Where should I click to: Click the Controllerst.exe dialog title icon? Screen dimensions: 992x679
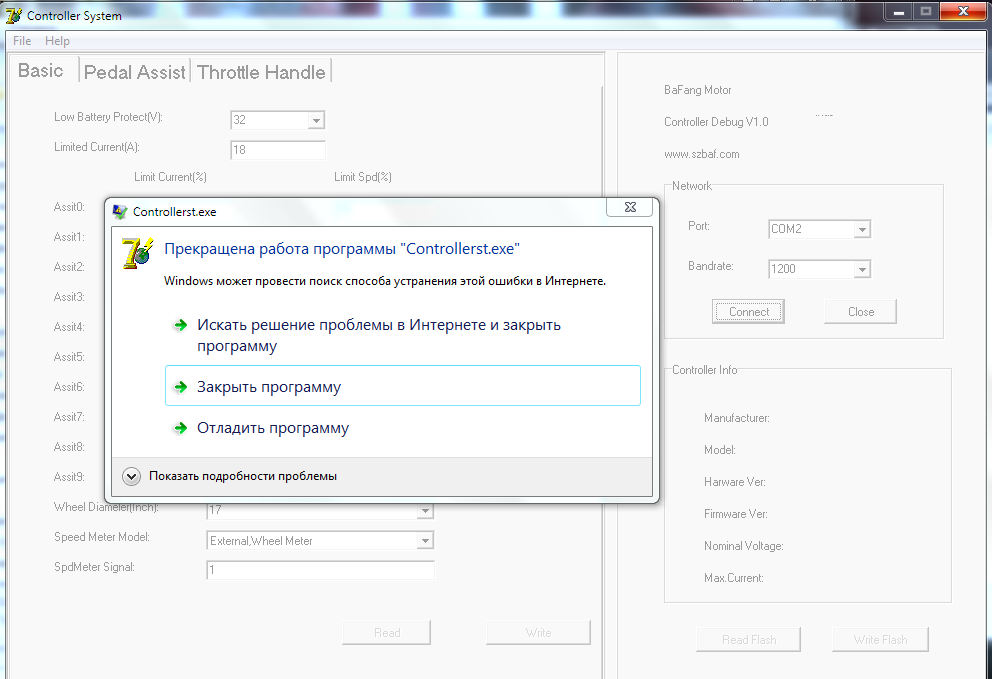[x=120, y=211]
